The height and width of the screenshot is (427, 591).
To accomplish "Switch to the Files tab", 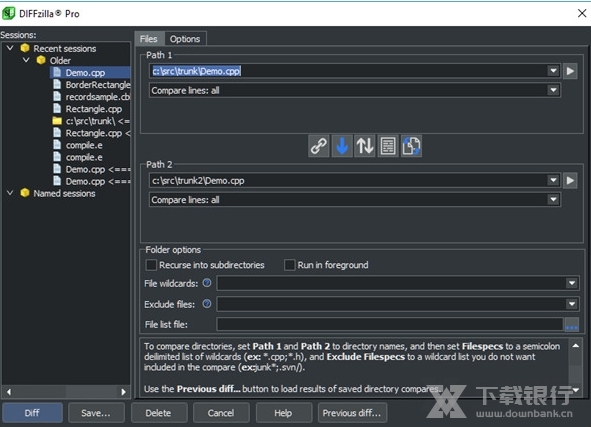I will pyautogui.click(x=149, y=39).
